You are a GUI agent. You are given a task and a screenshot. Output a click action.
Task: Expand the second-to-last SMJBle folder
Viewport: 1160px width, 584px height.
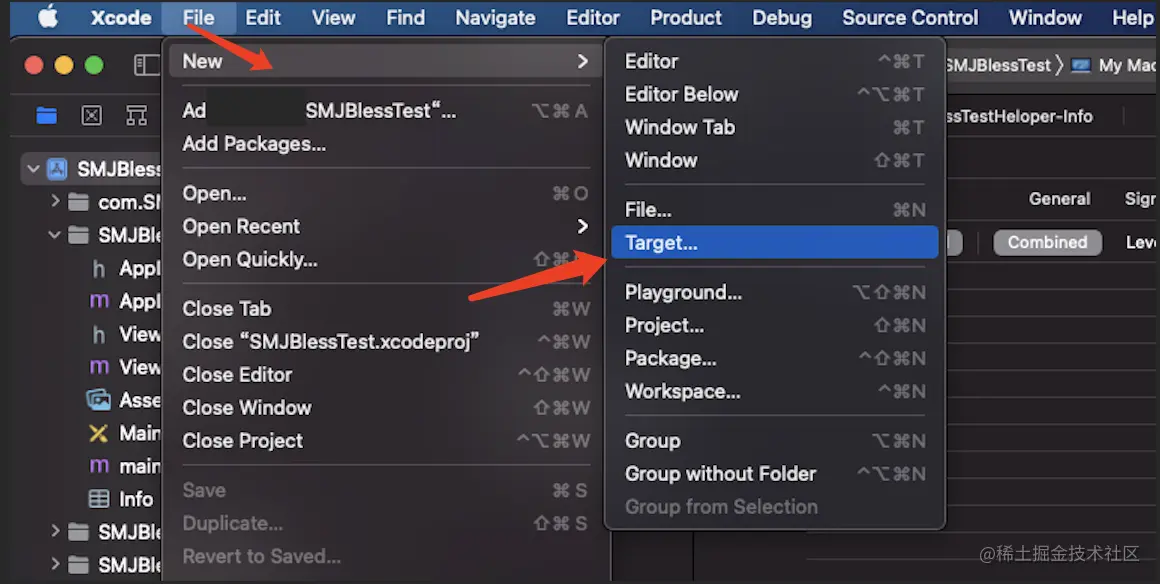(55, 531)
